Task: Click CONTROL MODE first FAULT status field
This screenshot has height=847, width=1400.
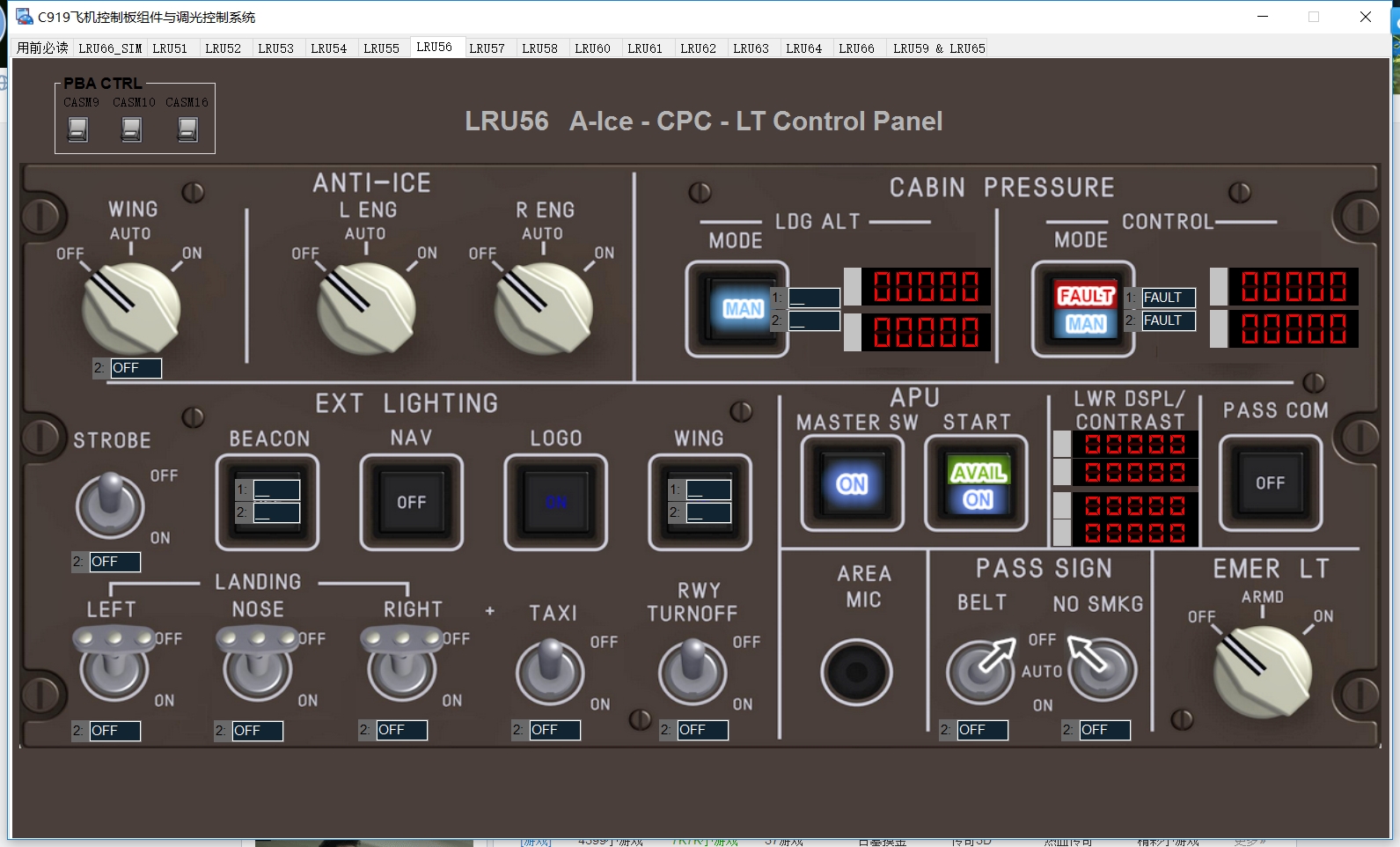Action: coord(1169,298)
